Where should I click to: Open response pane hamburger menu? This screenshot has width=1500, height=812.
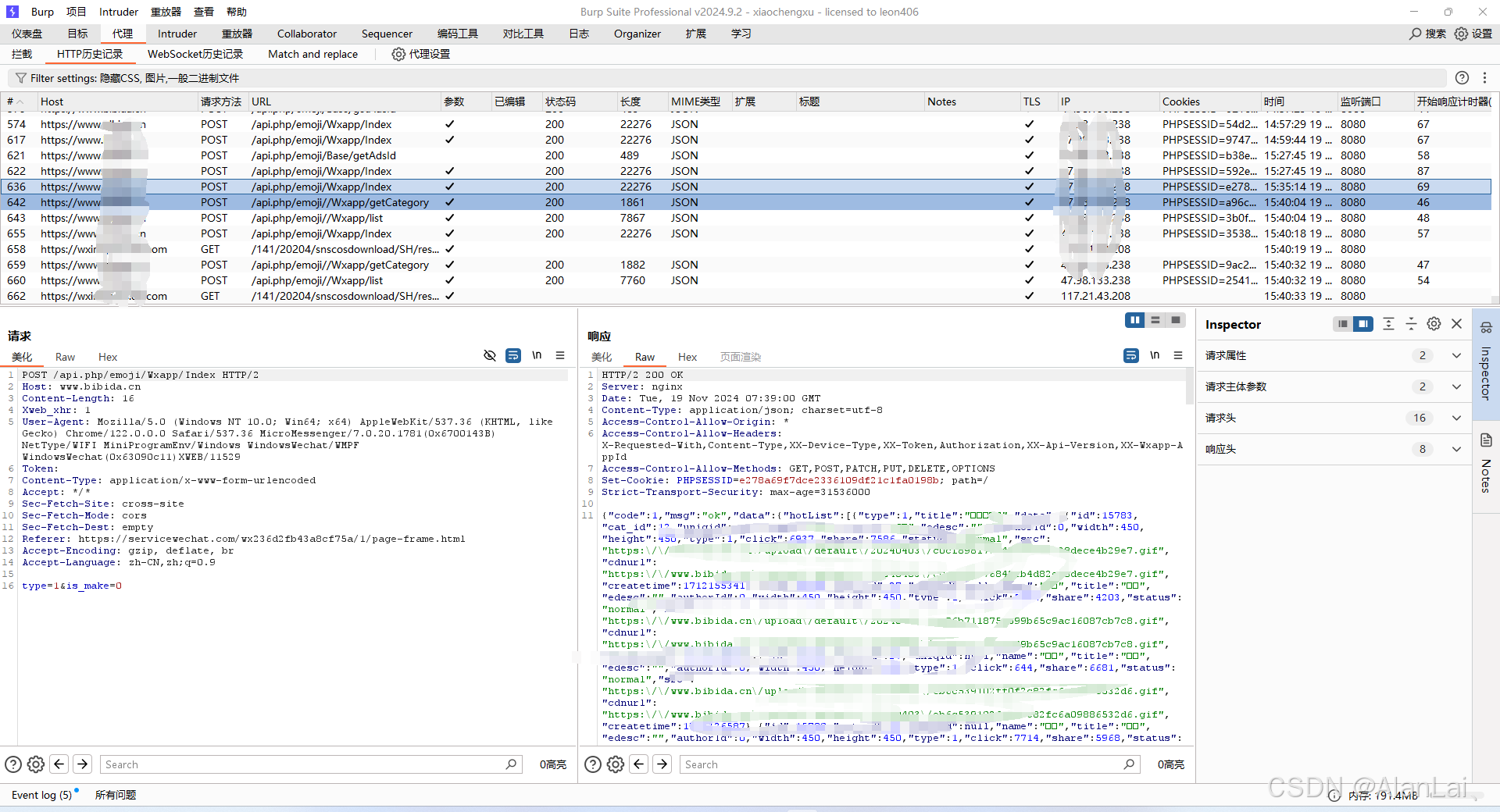click(1178, 355)
